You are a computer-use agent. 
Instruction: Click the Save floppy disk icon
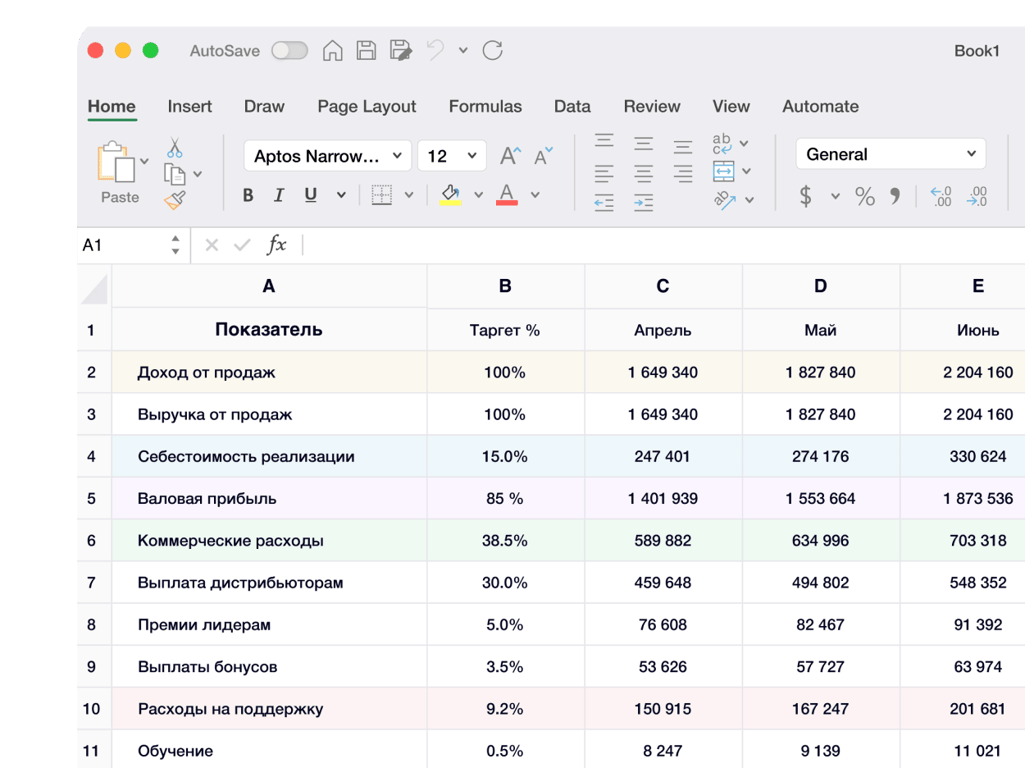tap(366, 51)
